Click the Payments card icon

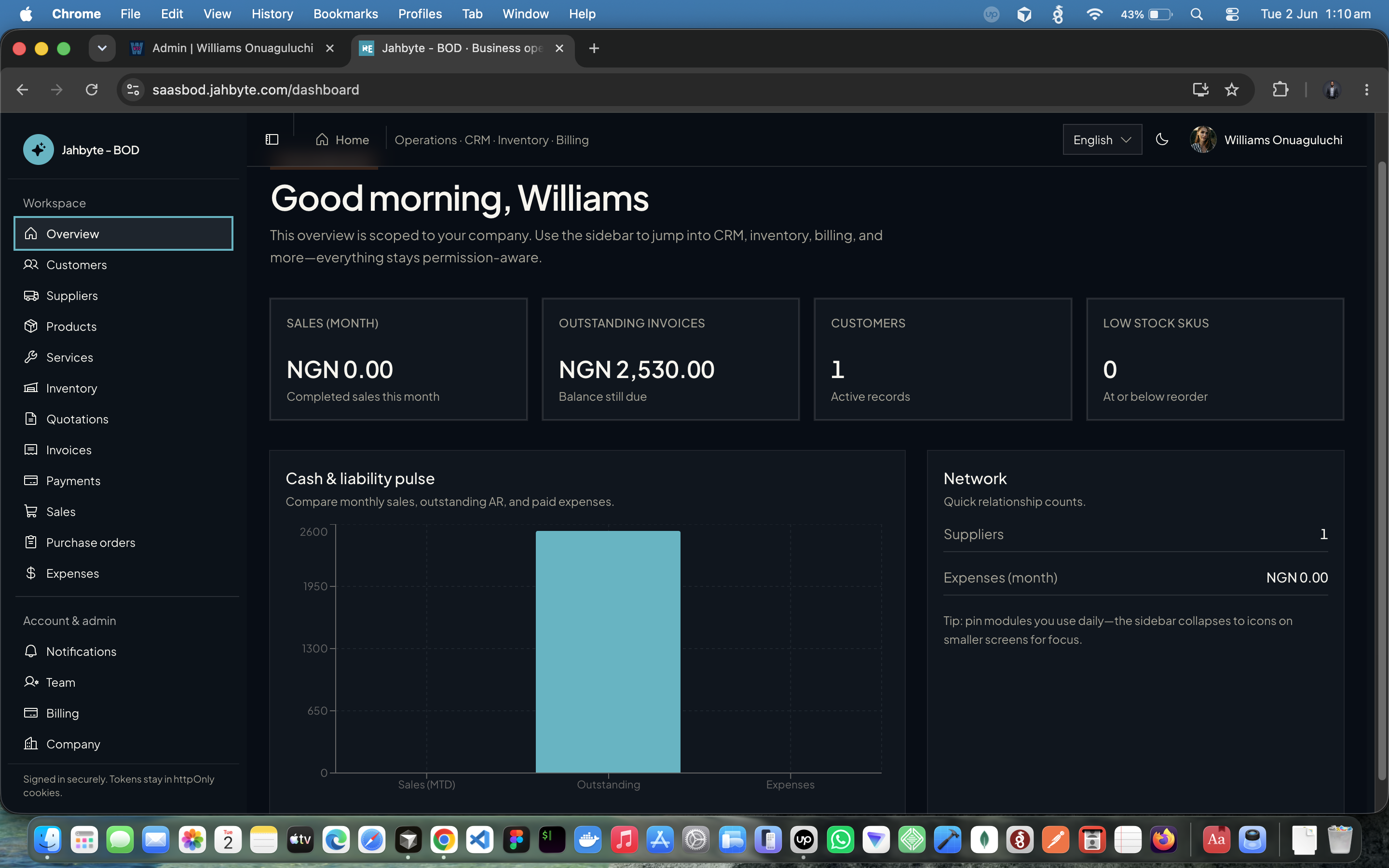point(31,480)
